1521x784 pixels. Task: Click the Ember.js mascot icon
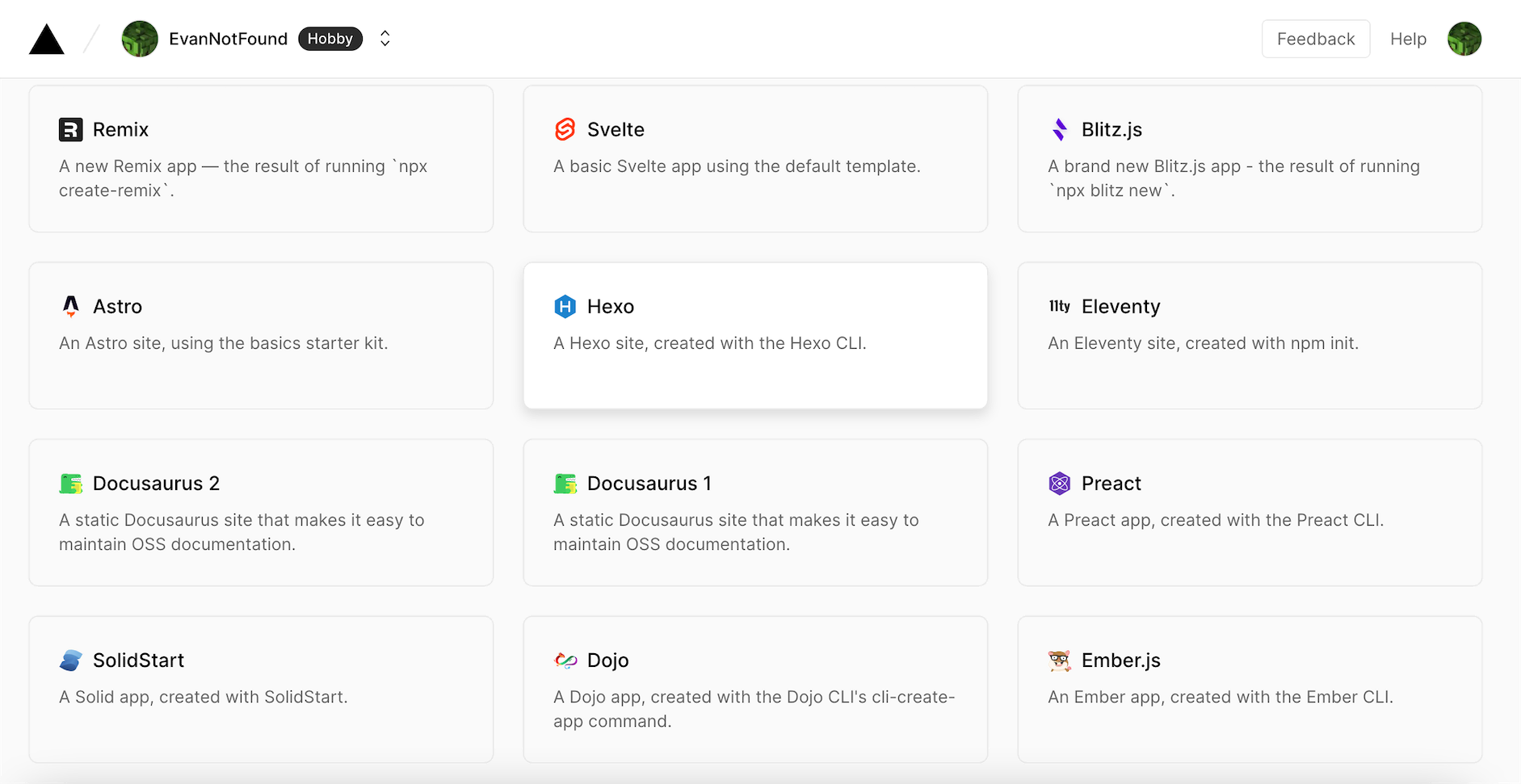1060,660
